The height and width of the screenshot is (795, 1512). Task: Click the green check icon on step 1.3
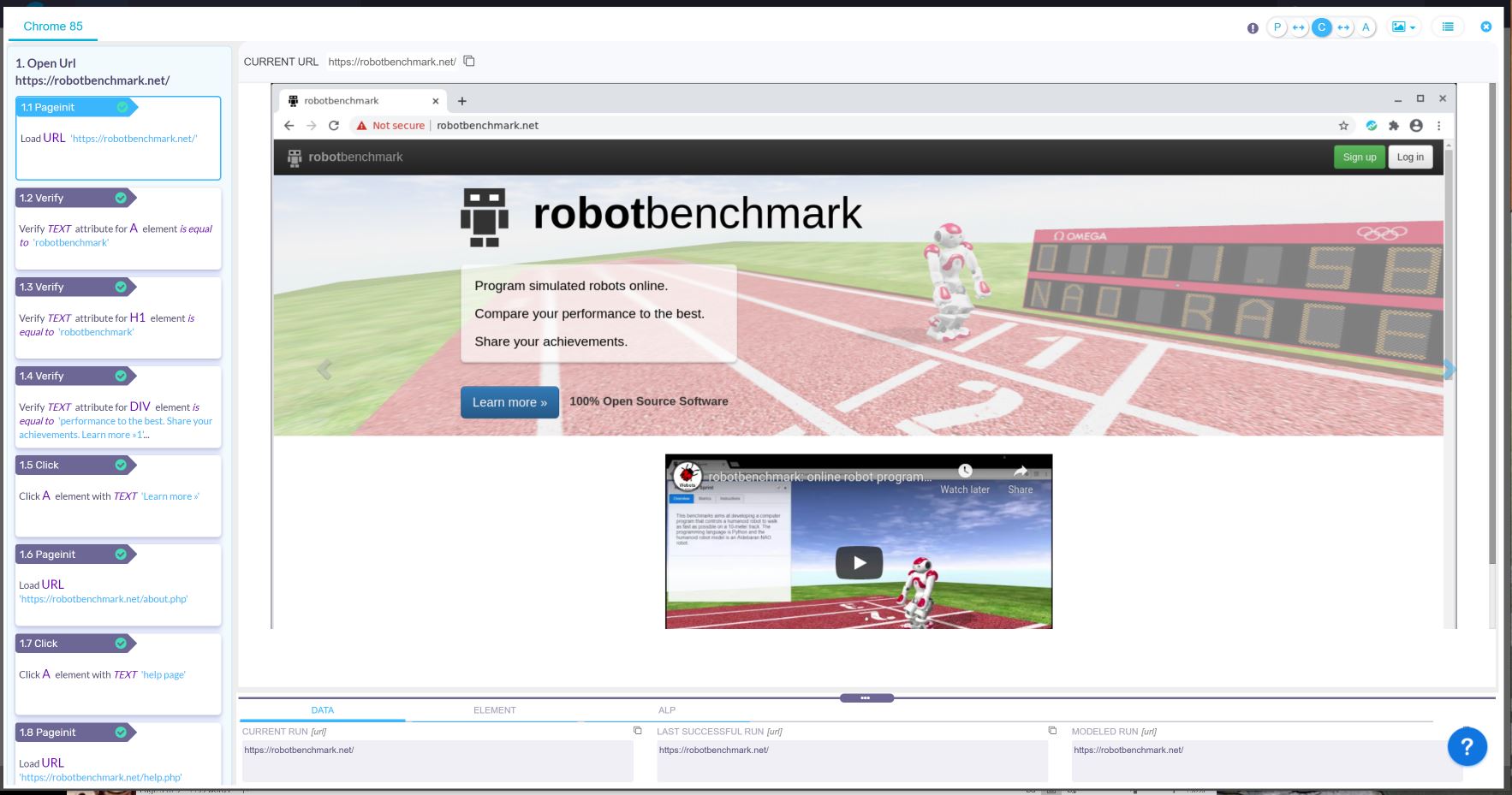121,287
